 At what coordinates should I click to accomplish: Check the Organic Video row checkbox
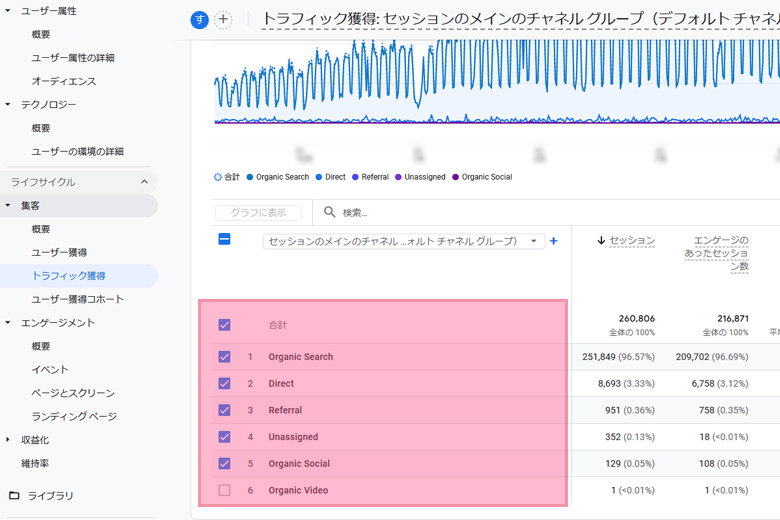(x=224, y=490)
